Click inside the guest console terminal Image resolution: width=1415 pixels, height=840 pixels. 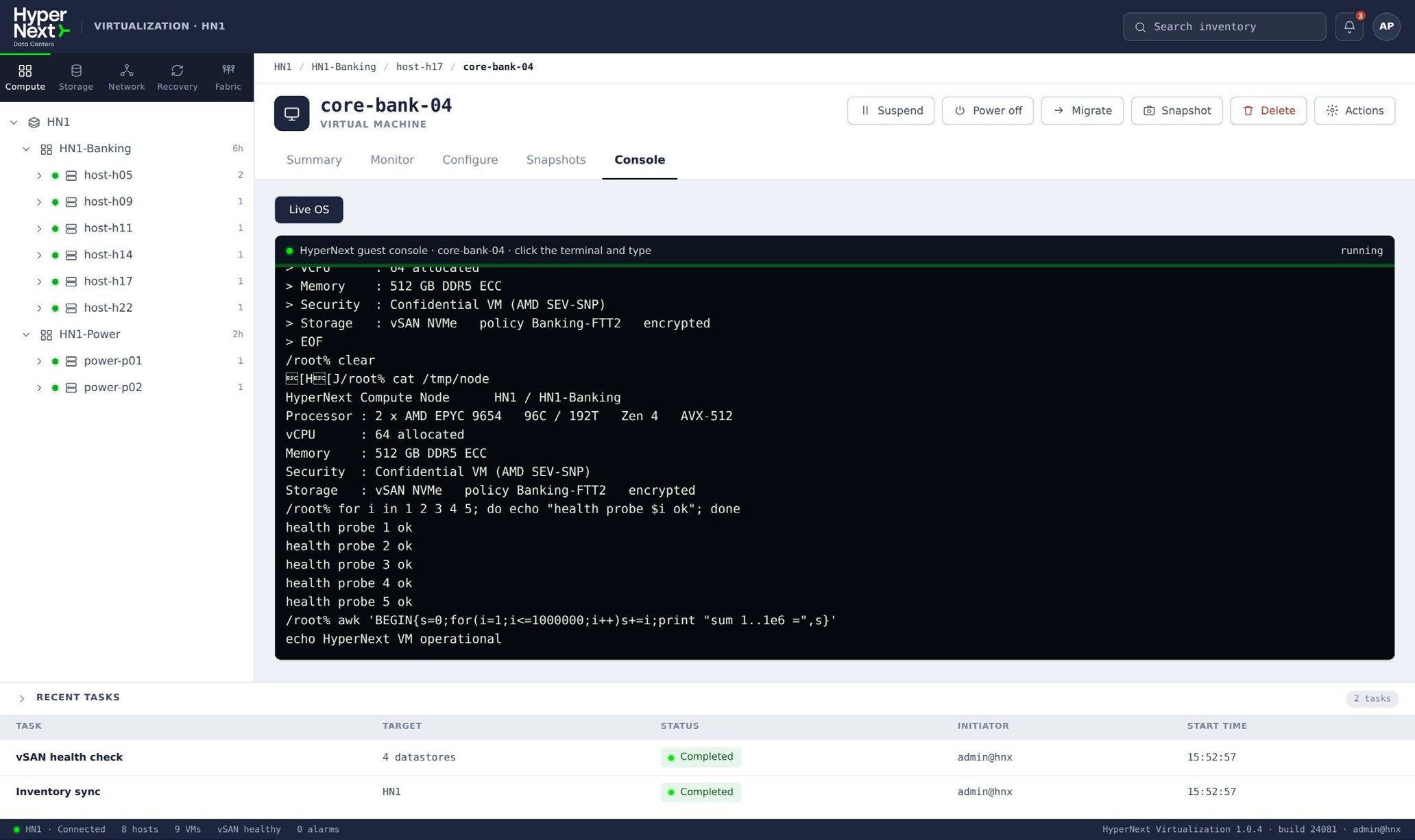click(834, 462)
